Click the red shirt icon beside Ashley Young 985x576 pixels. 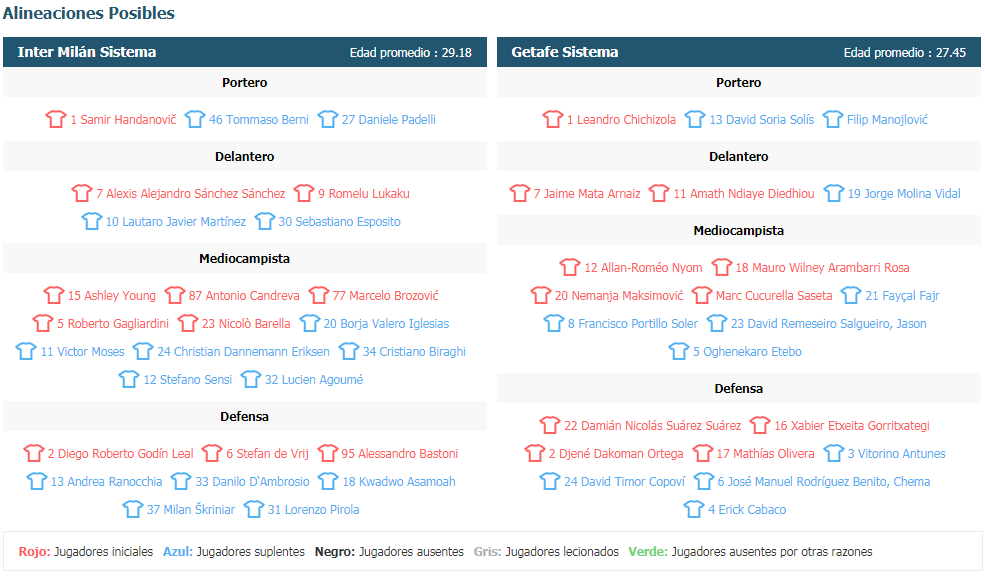pyautogui.click(x=54, y=295)
